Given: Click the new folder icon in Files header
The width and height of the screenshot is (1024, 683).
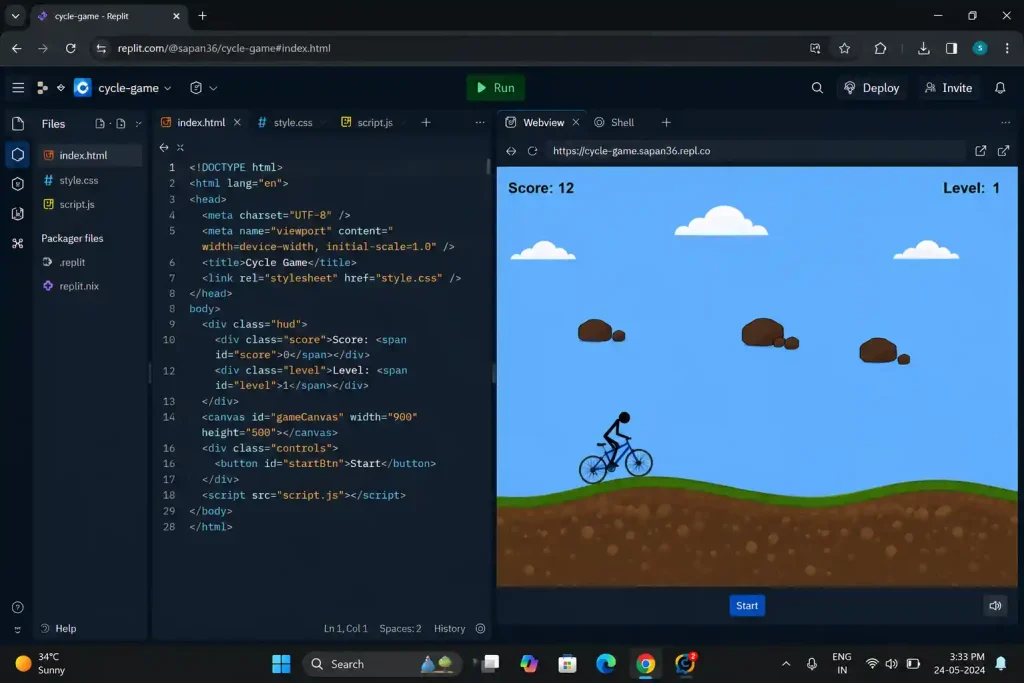Looking at the screenshot, I should (x=121, y=123).
